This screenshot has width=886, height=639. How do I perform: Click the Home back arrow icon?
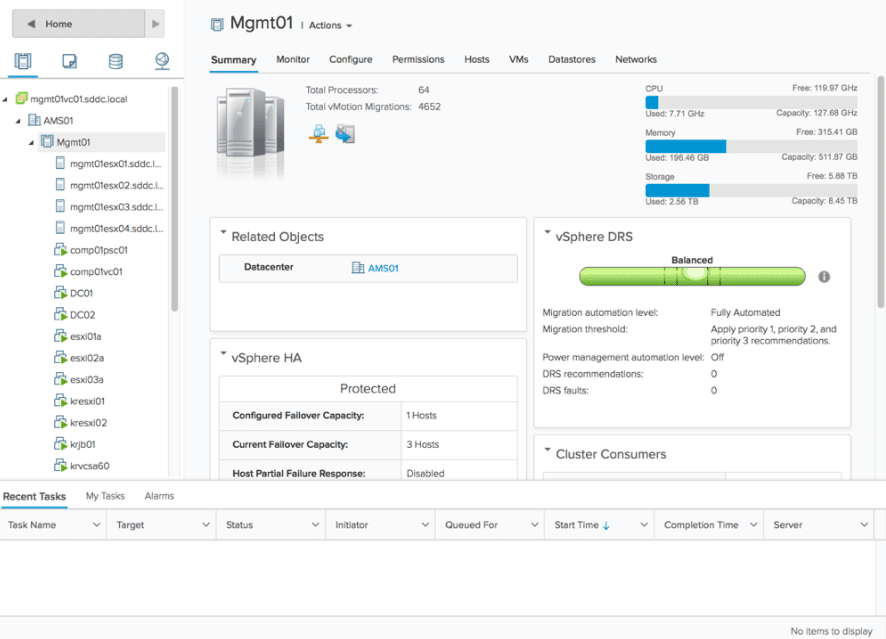click(x=32, y=24)
